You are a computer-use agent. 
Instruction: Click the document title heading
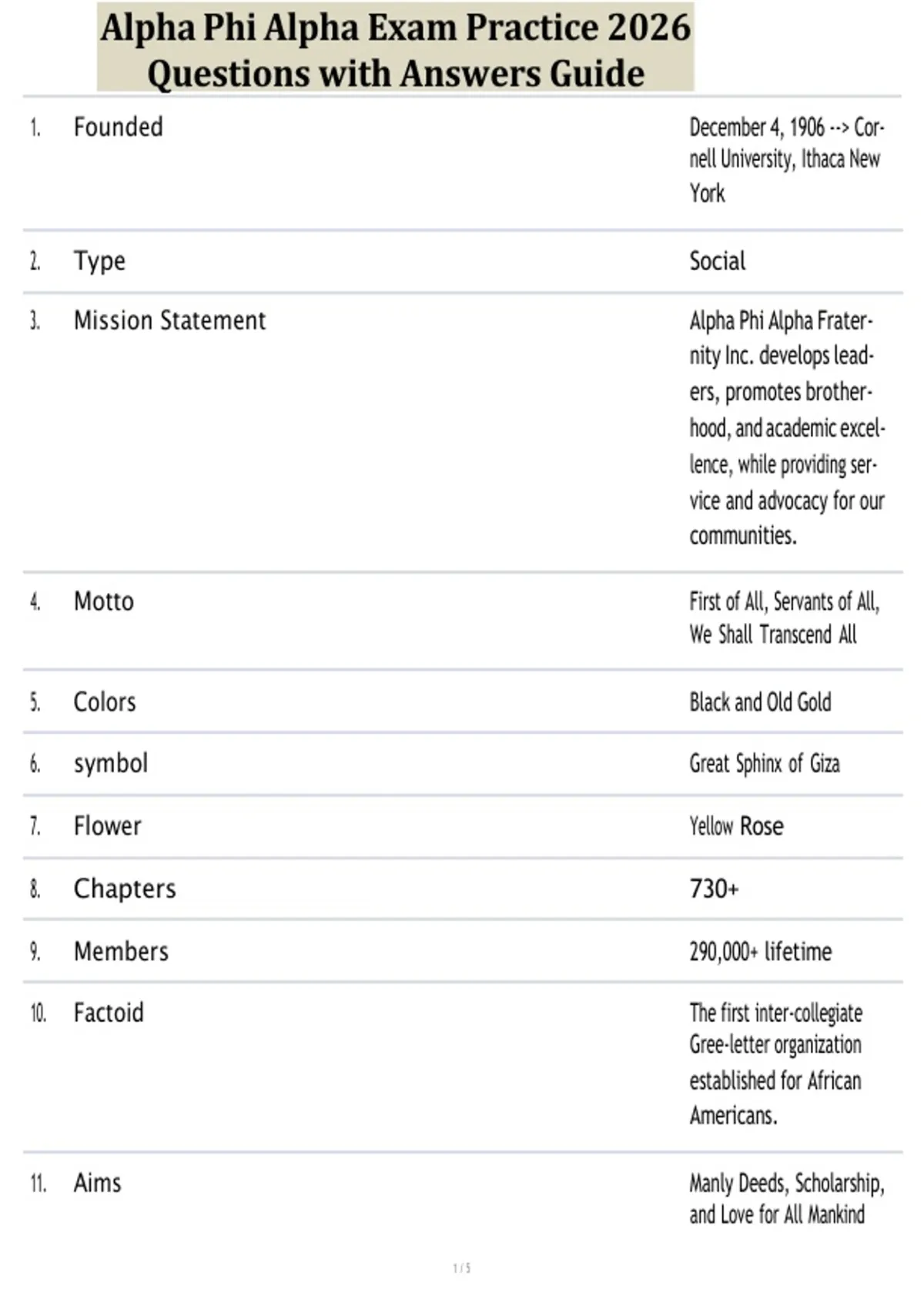396,49
